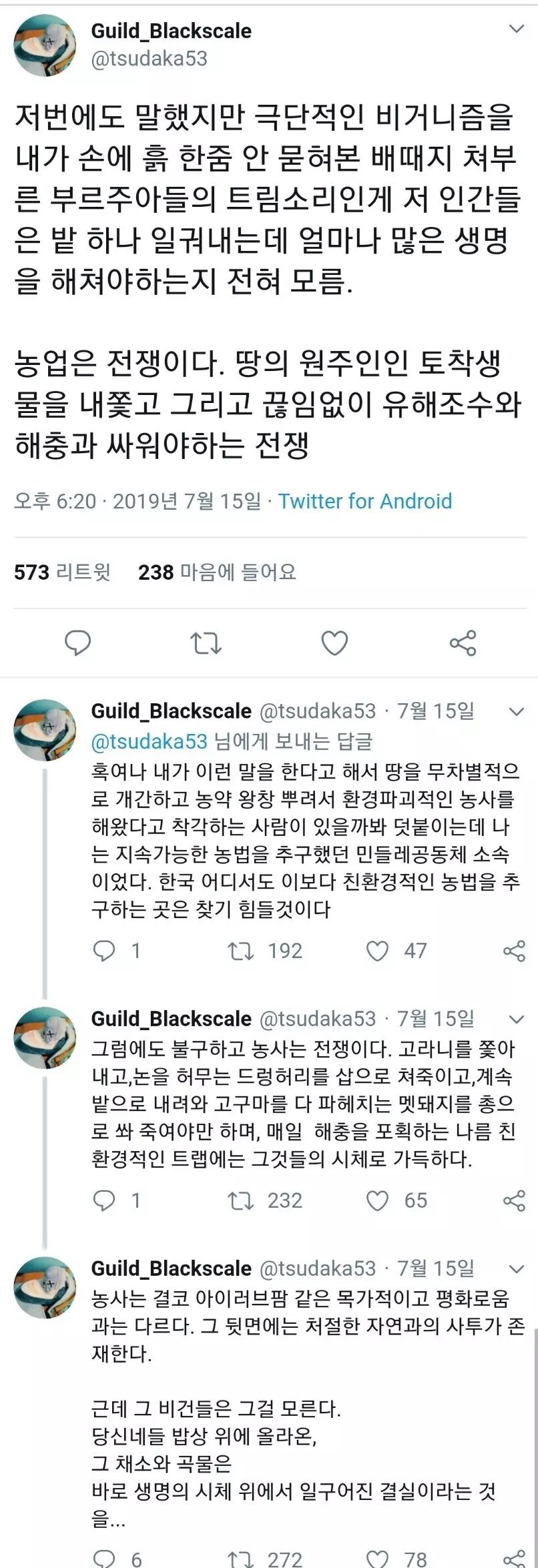Like the reply with 65 likes

378,1200
